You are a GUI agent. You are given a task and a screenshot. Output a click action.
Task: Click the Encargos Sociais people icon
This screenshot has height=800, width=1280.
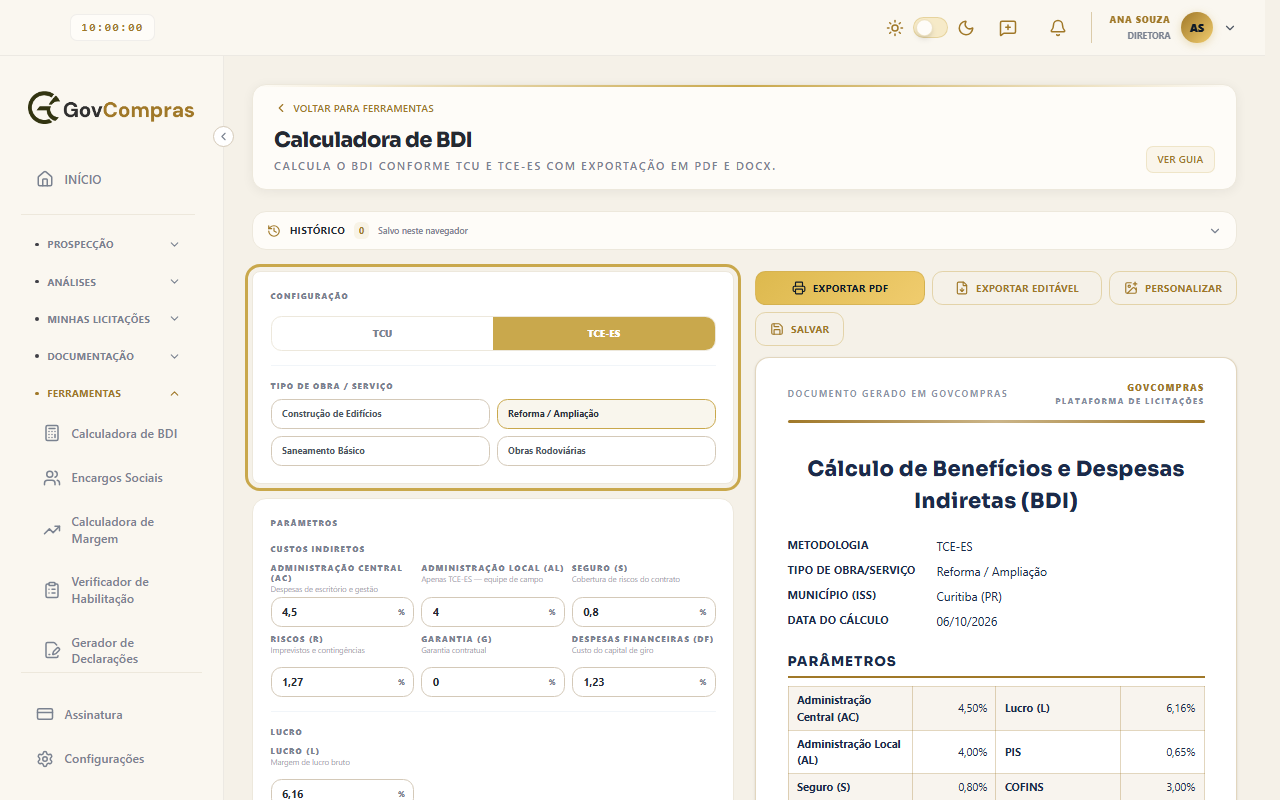click(x=52, y=478)
